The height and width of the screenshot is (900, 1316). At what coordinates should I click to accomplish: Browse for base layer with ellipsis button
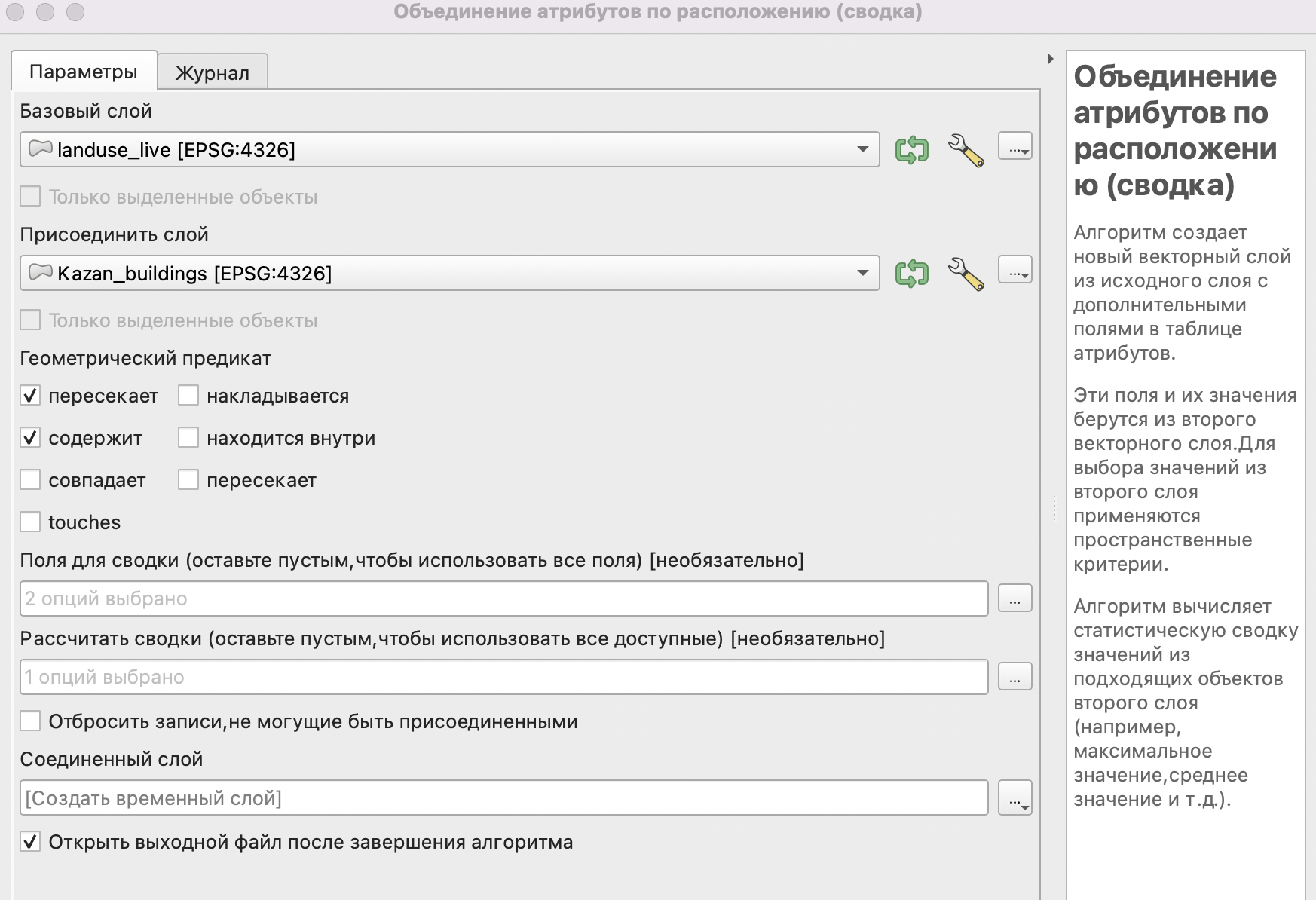click(1015, 146)
